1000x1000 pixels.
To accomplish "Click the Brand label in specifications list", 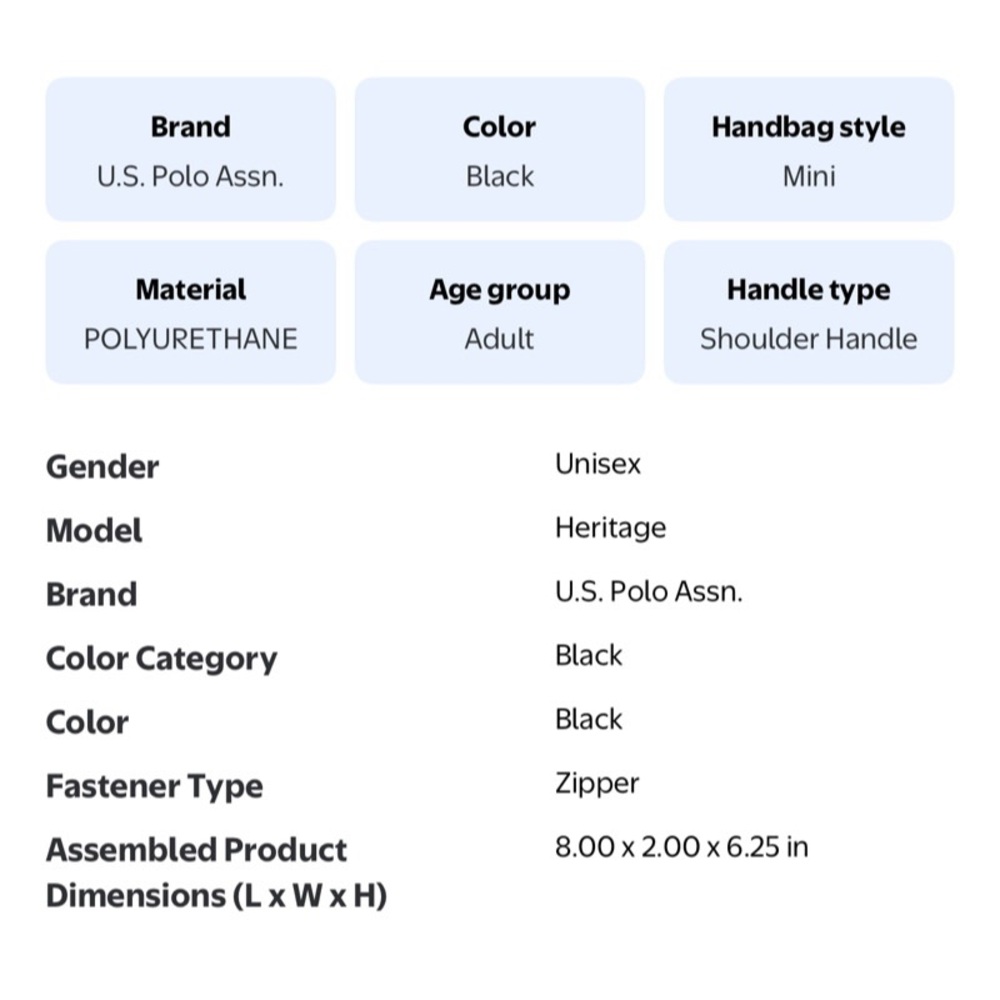I will [x=91, y=595].
